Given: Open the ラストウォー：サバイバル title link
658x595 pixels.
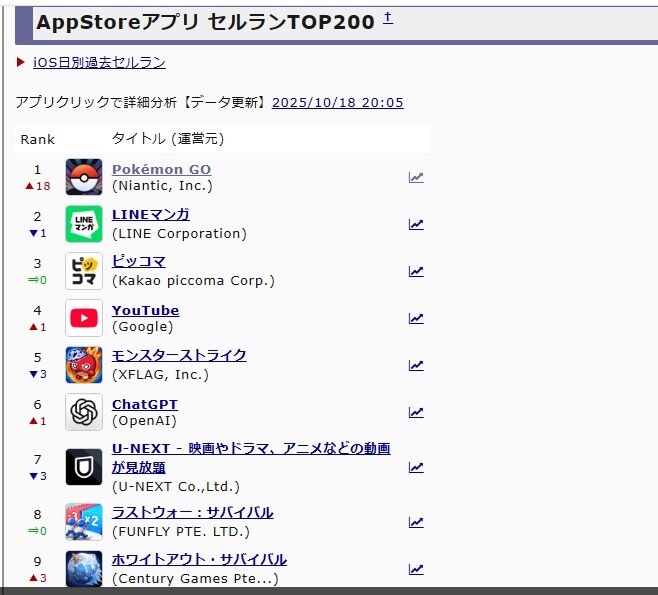Looking at the screenshot, I should point(193,512).
